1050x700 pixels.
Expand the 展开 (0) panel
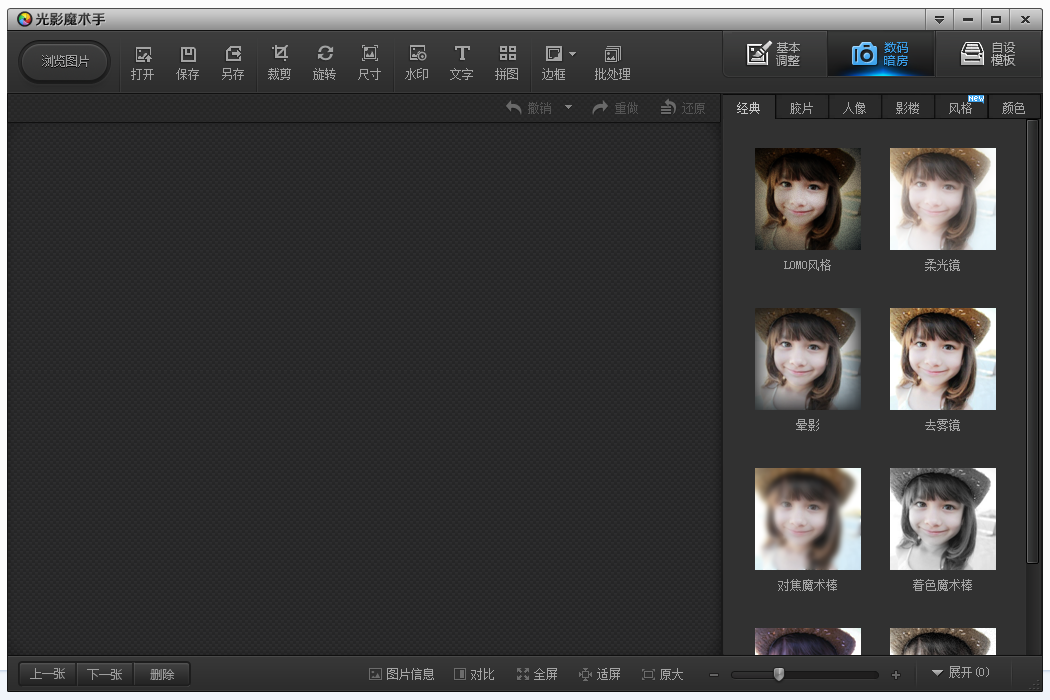960,673
